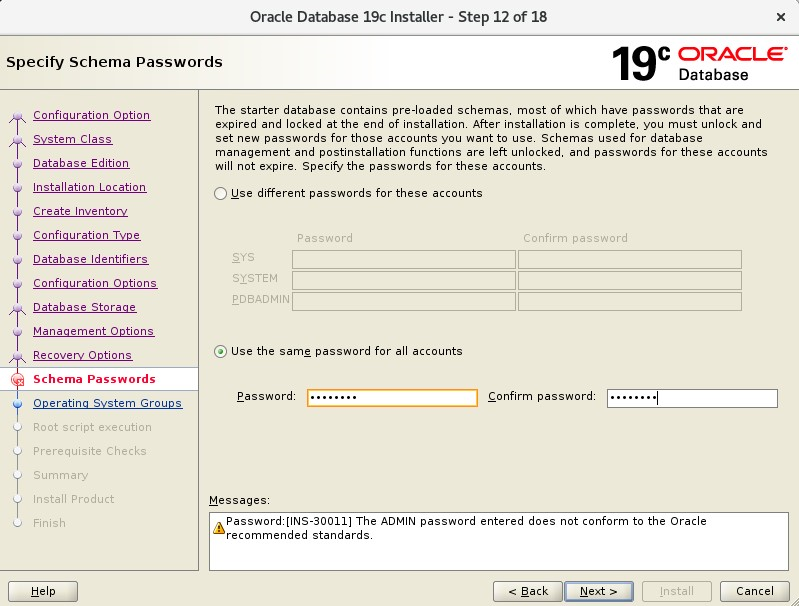The width and height of the screenshot is (799, 606).
Task: Open Recovery Options step
Action: (x=83, y=355)
